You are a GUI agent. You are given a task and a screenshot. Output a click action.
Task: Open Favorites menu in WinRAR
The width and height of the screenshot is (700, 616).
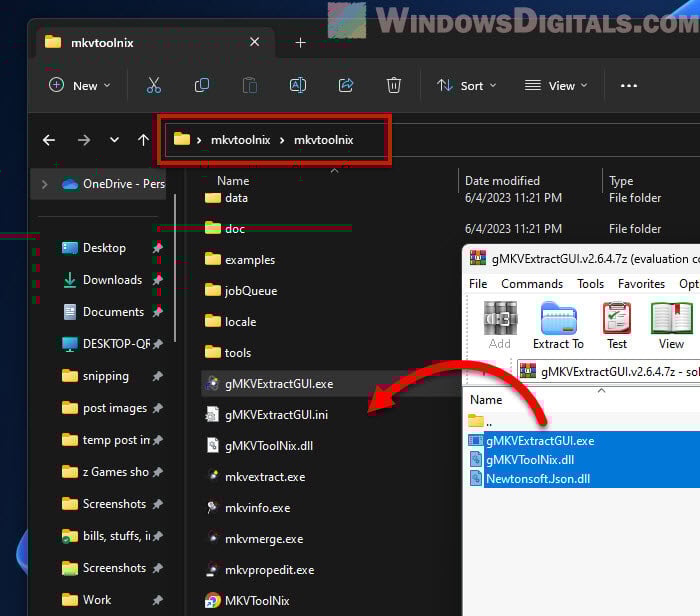pyautogui.click(x=641, y=284)
